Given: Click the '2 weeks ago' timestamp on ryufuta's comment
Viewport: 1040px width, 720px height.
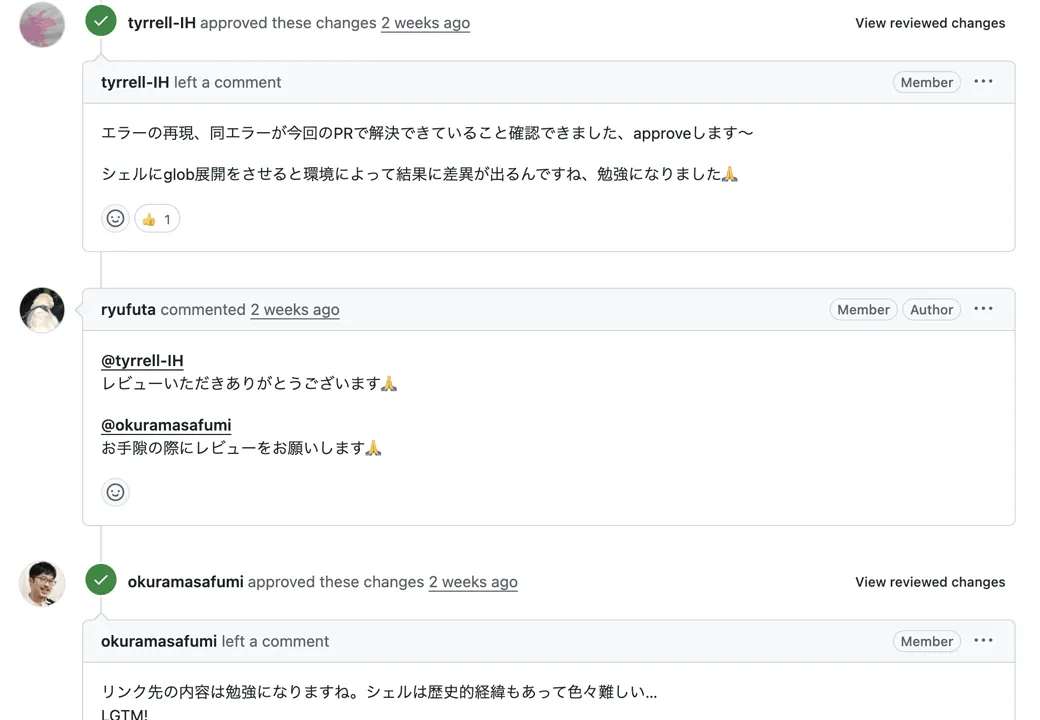Looking at the screenshot, I should (x=294, y=310).
